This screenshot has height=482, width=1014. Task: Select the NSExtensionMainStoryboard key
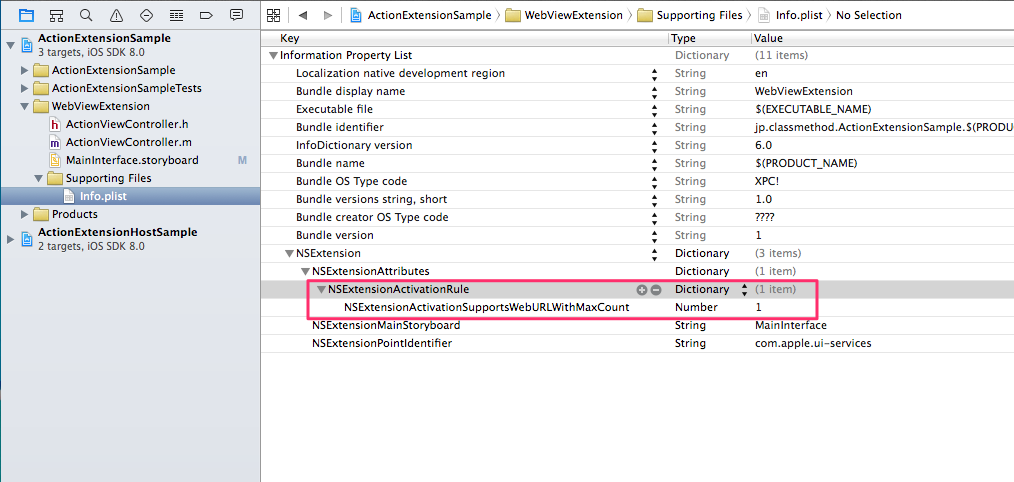pyautogui.click(x=386, y=325)
